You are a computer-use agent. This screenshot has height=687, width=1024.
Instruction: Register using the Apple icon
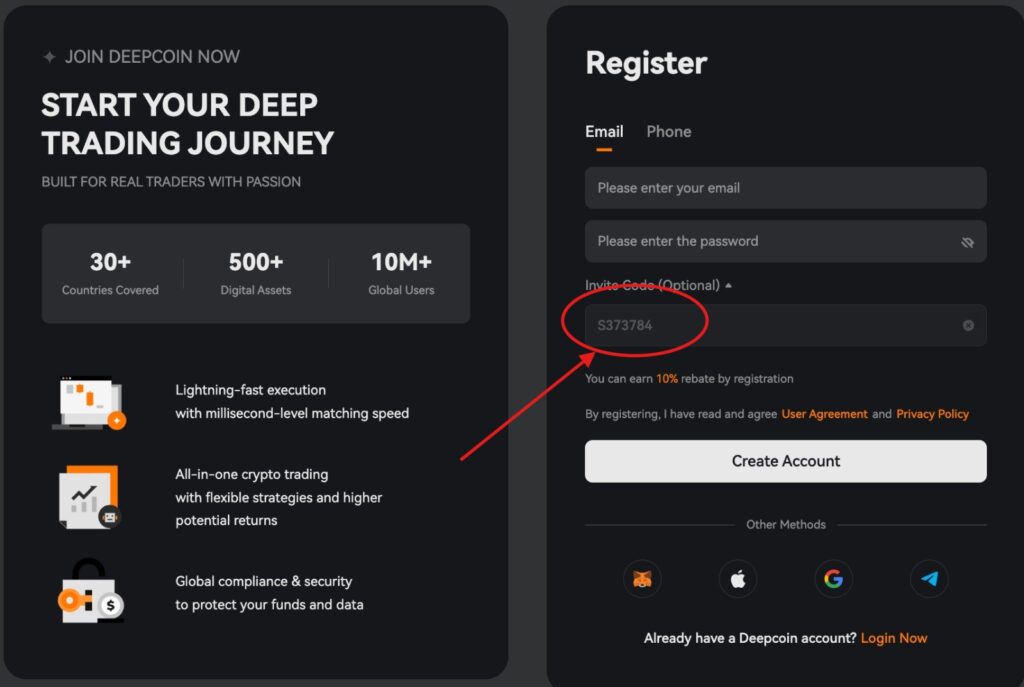(738, 578)
